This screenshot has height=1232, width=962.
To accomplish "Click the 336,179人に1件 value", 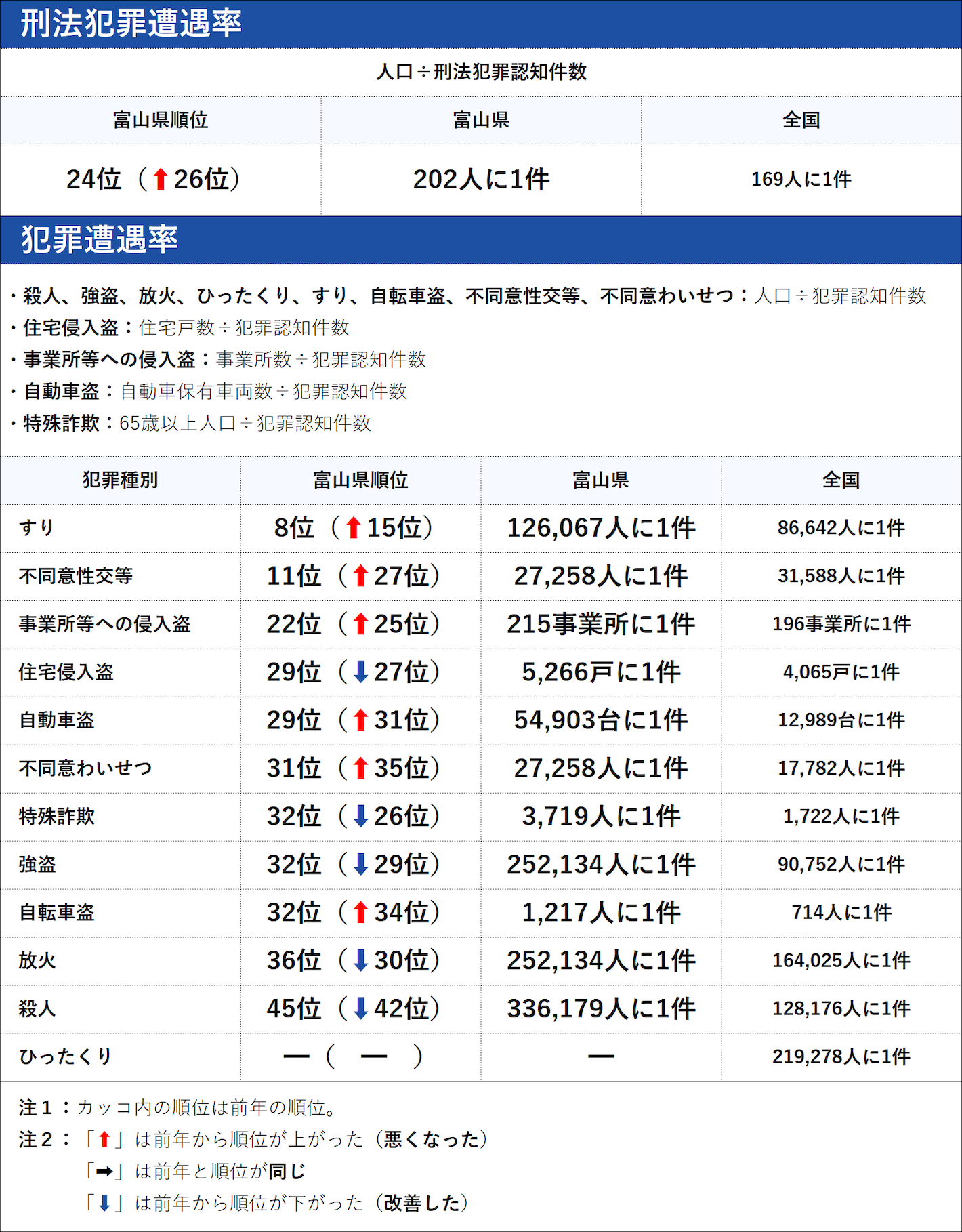I will tap(601, 1009).
